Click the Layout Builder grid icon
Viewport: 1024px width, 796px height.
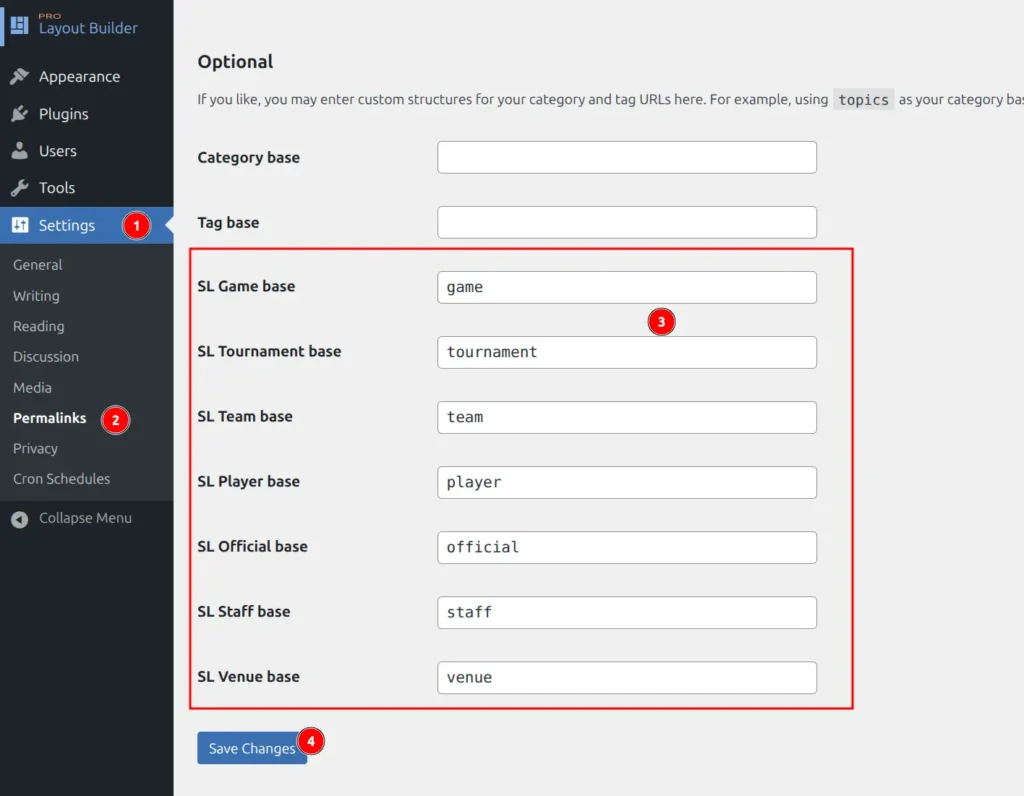(x=20, y=25)
